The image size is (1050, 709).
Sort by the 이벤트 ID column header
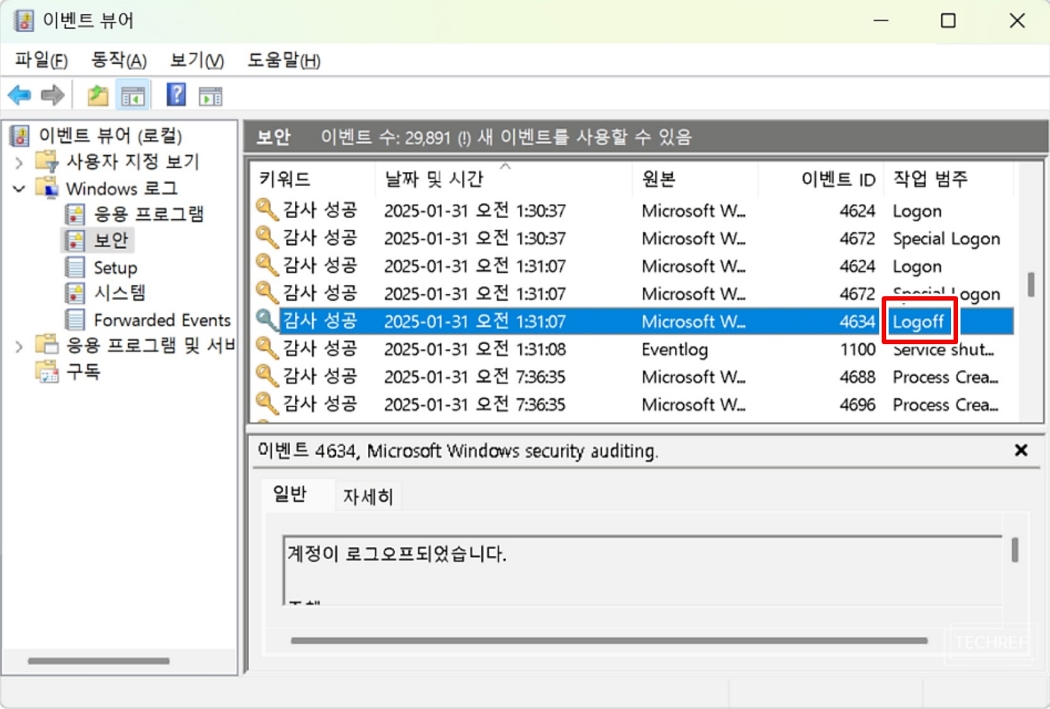821,179
